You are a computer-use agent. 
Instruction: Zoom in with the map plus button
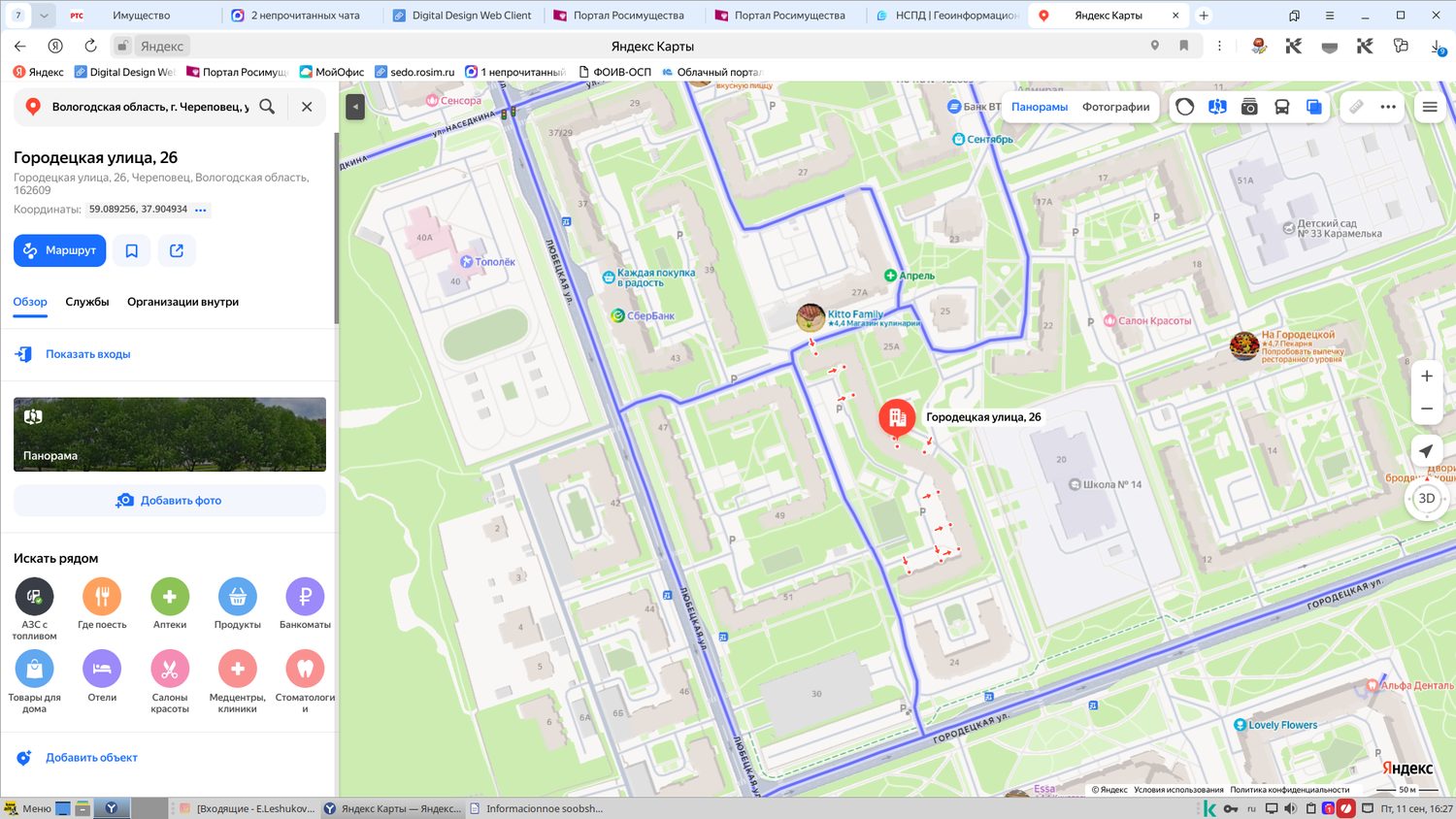click(x=1427, y=377)
